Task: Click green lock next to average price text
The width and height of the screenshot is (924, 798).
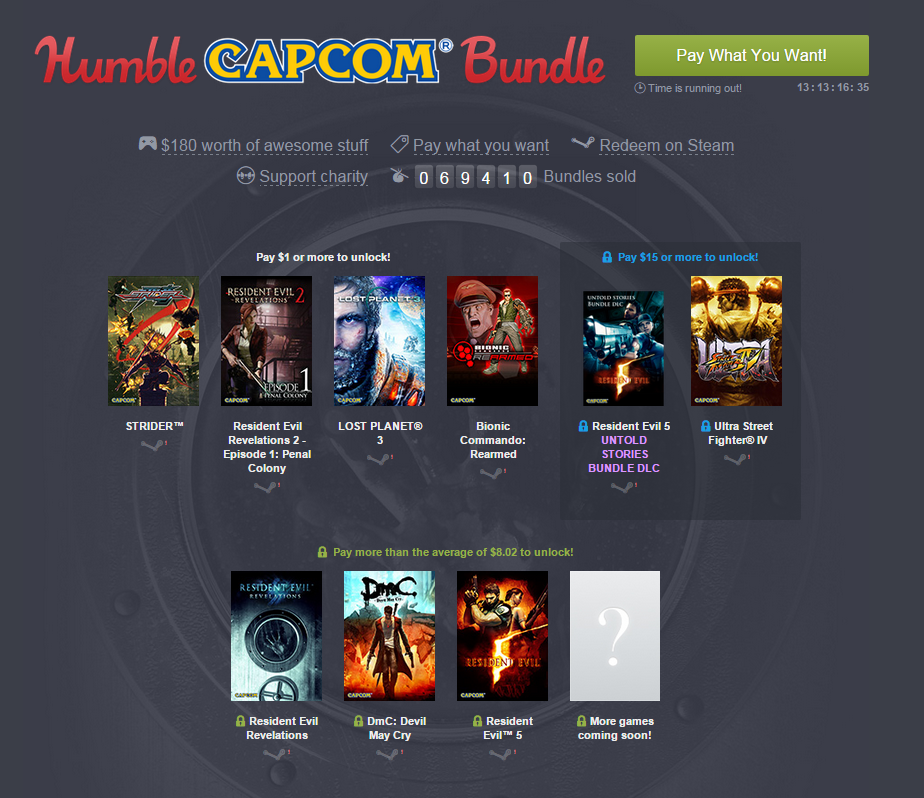Action: [x=322, y=552]
